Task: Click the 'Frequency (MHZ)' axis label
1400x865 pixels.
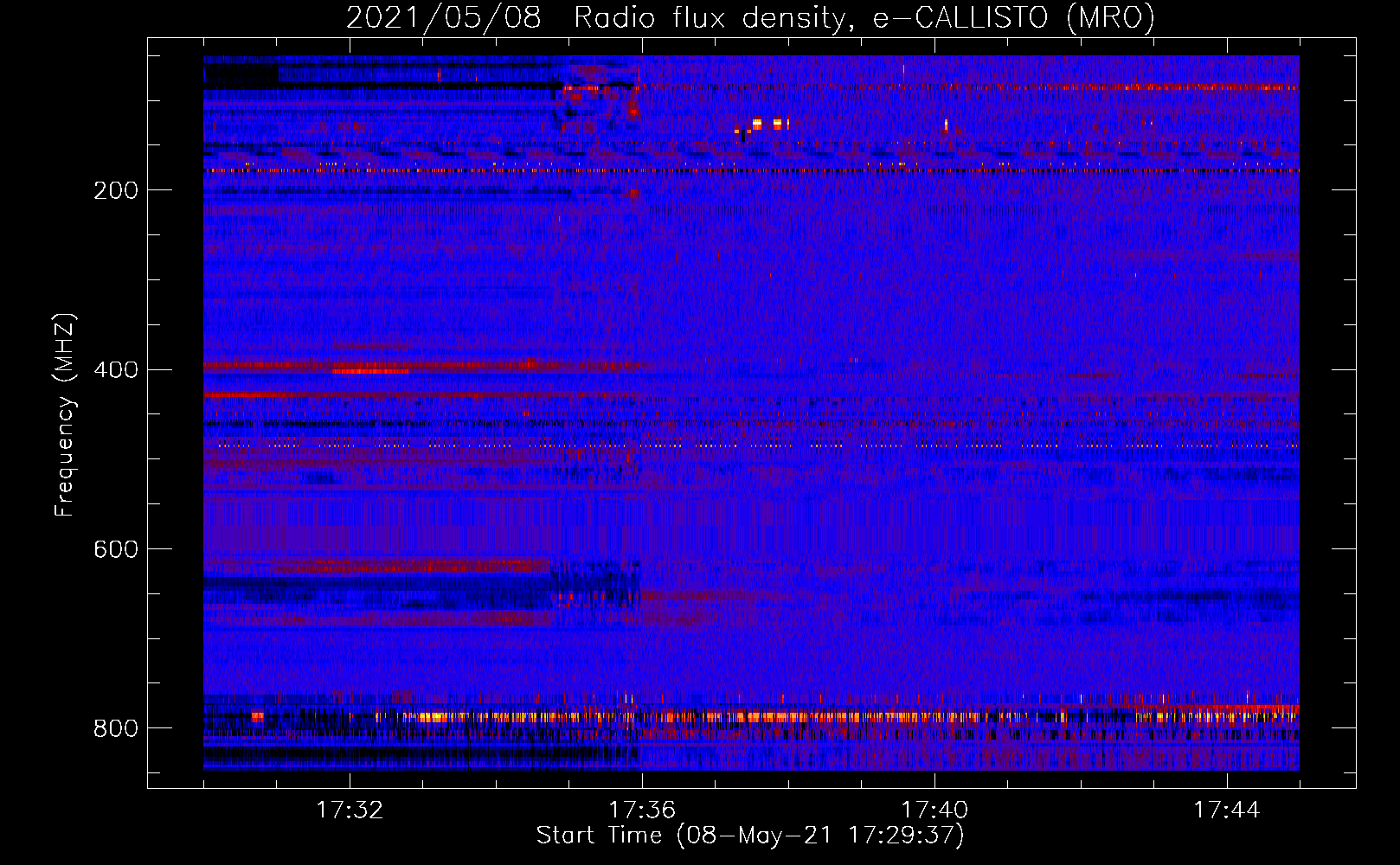Action: (65, 415)
